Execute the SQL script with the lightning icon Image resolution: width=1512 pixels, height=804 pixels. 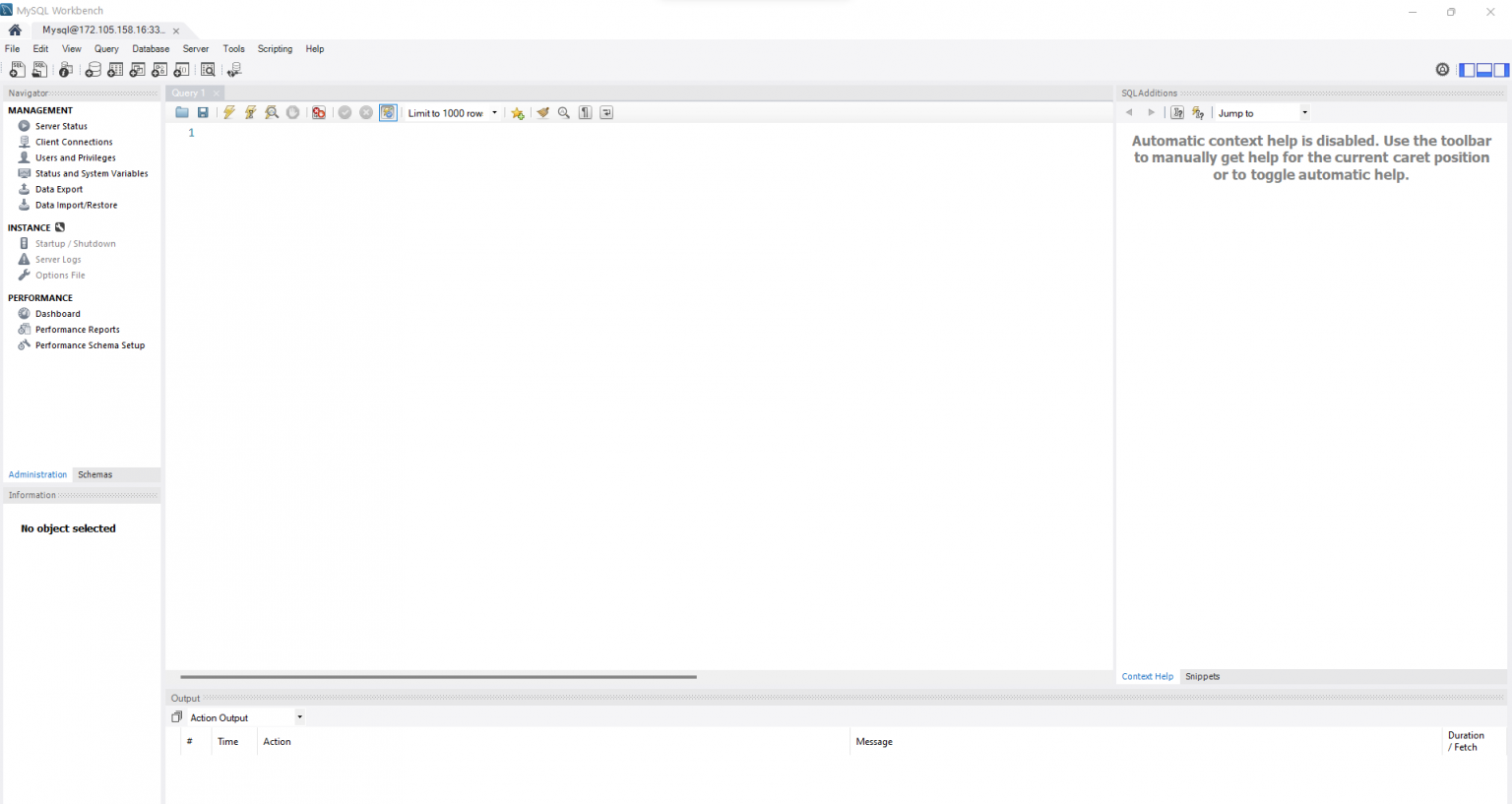click(x=229, y=112)
